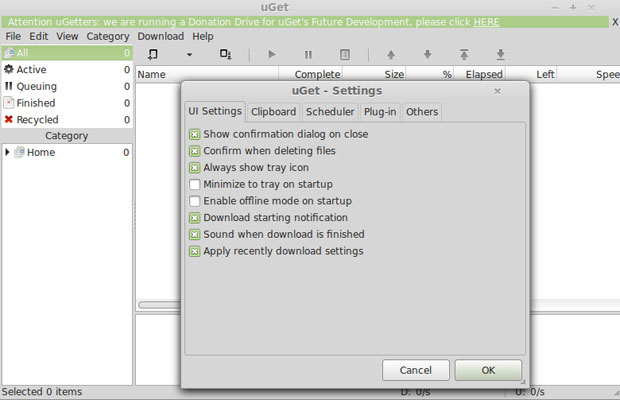Click the Complete column header
Viewport: 620px width, 400px height.
[310, 74]
